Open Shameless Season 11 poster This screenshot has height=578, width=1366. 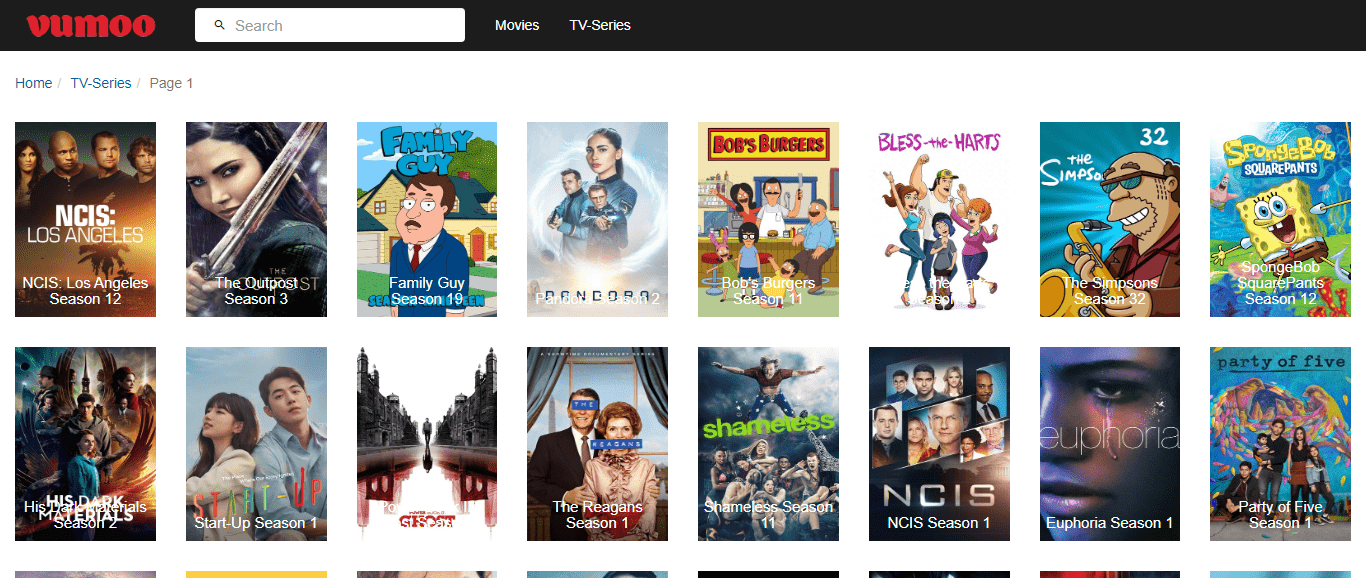point(768,444)
